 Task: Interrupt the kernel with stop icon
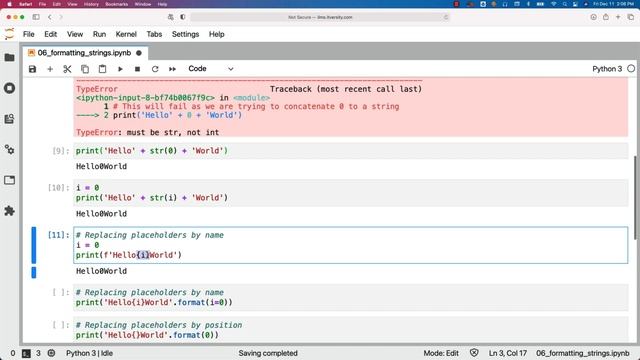[x=138, y=69]
